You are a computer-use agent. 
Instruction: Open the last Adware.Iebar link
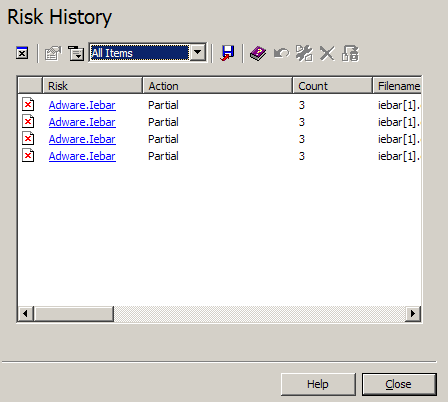click(x=82, y=156)
